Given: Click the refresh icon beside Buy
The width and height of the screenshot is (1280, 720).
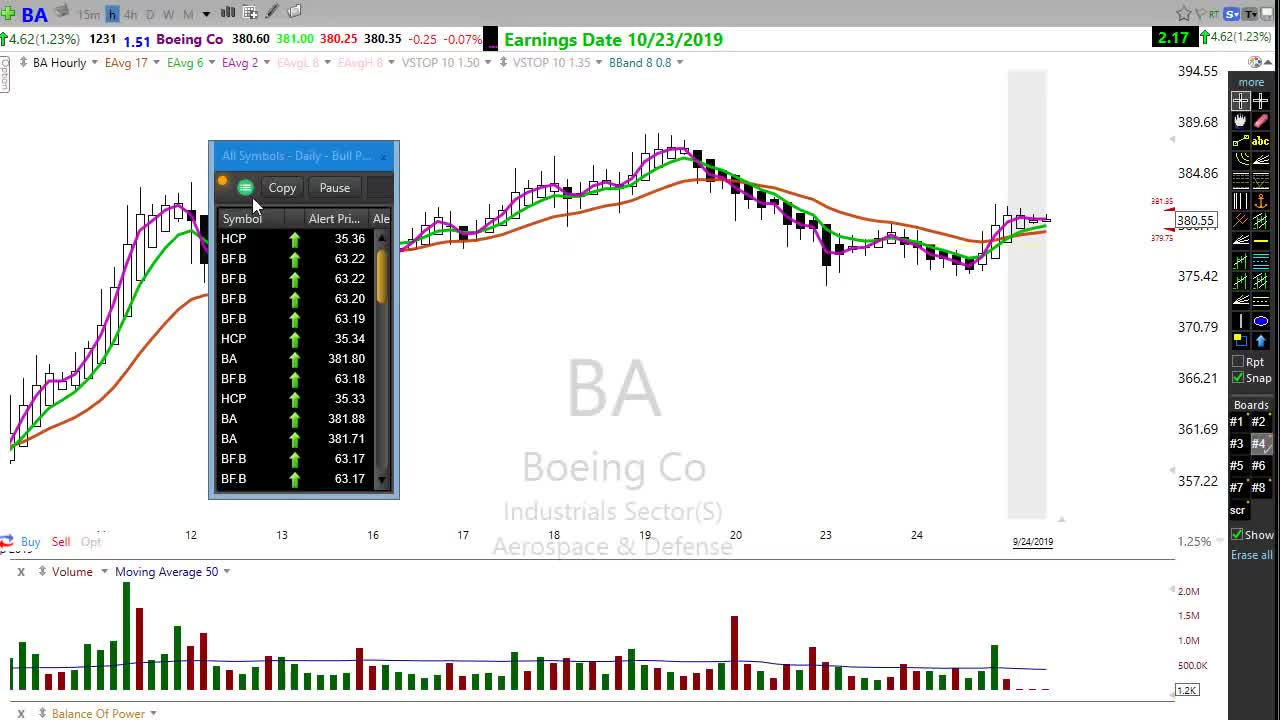Looking at the screenshot, I should (7, 541).
